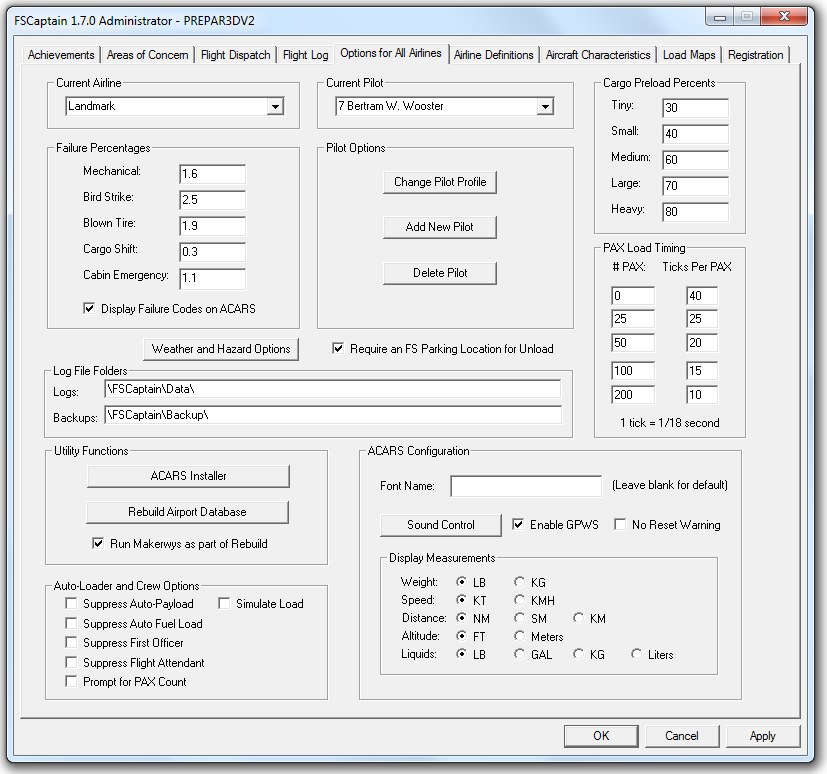Image resolution: width=827 pixels, height=774 pixels.
Task: Open the Load Maps tab
Action: (689, 55)
